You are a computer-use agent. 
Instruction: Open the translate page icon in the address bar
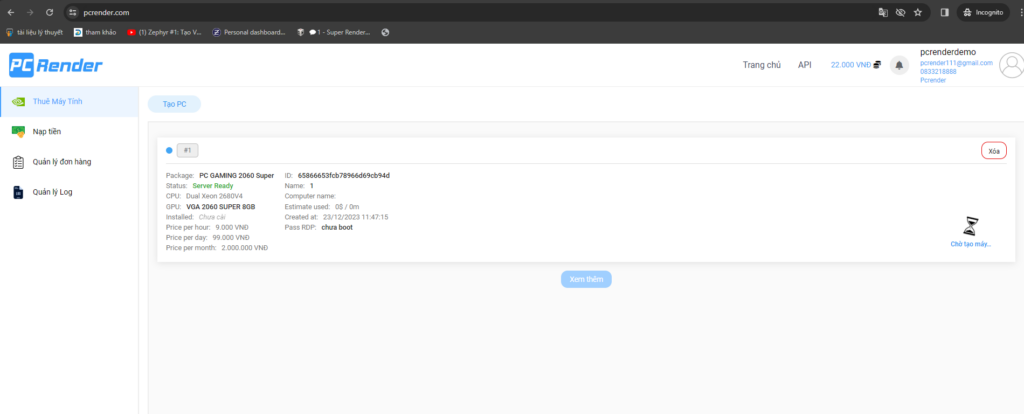[883, 12]
